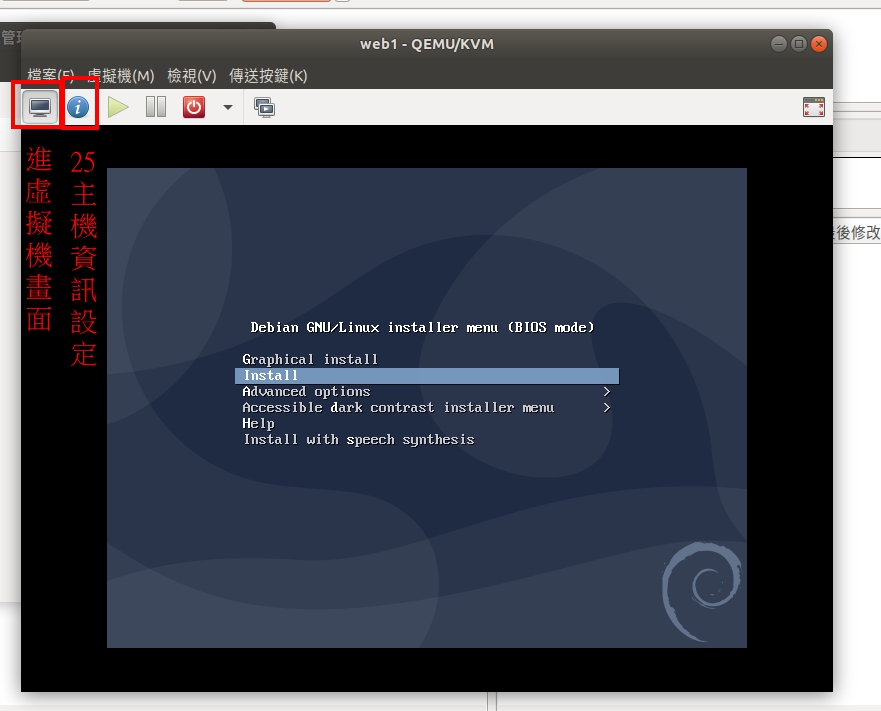
Task: Click the web1 - QEMU/KVM title bar
Action: [x=427, y=44]
